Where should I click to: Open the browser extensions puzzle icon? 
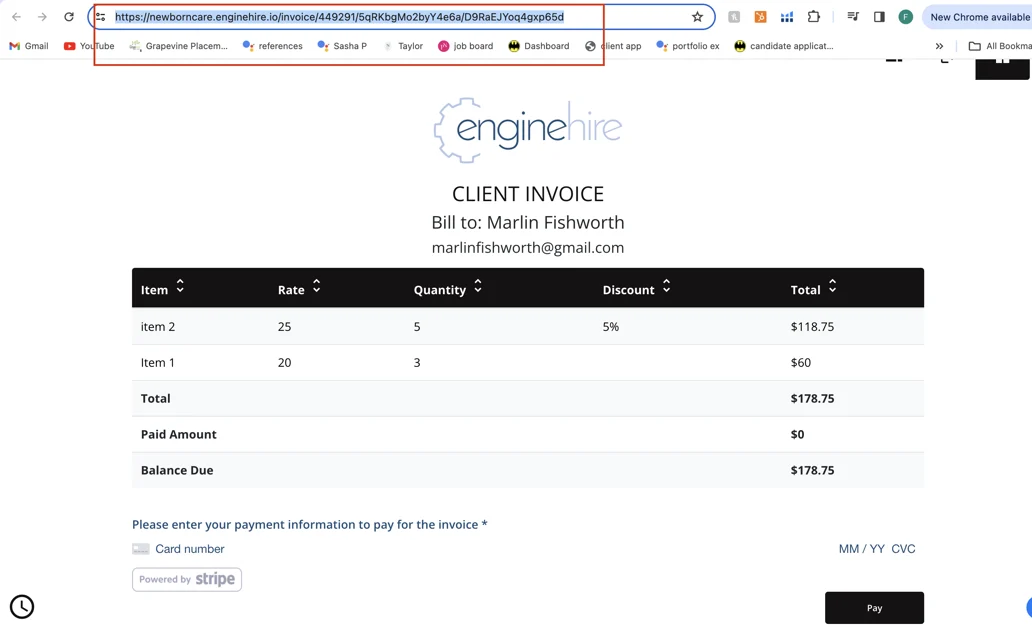click(x=814, y=17)
